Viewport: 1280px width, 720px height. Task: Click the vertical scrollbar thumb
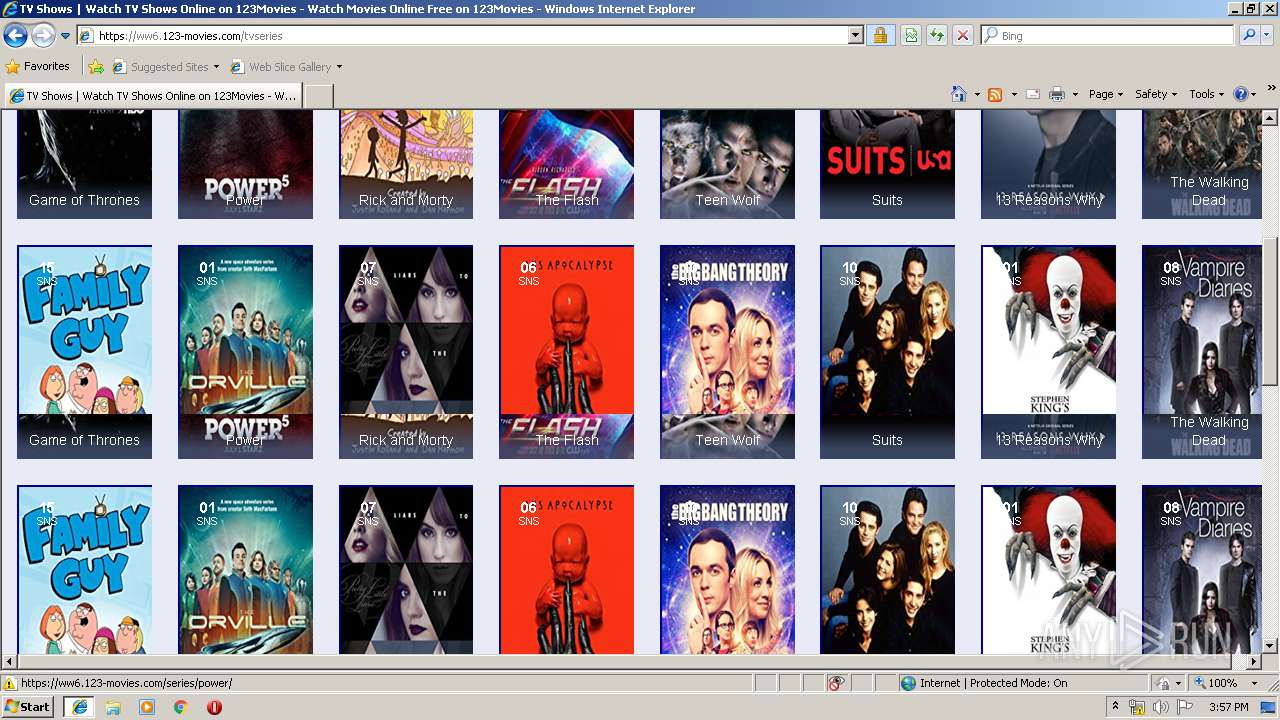click(x=1270, y=310)
